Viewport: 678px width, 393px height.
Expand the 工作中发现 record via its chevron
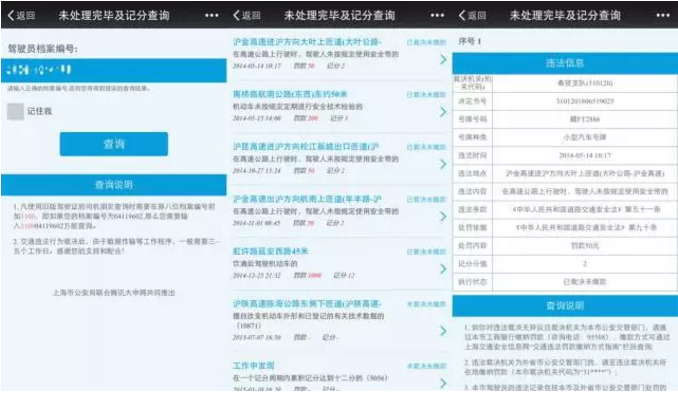pos(443,383)
